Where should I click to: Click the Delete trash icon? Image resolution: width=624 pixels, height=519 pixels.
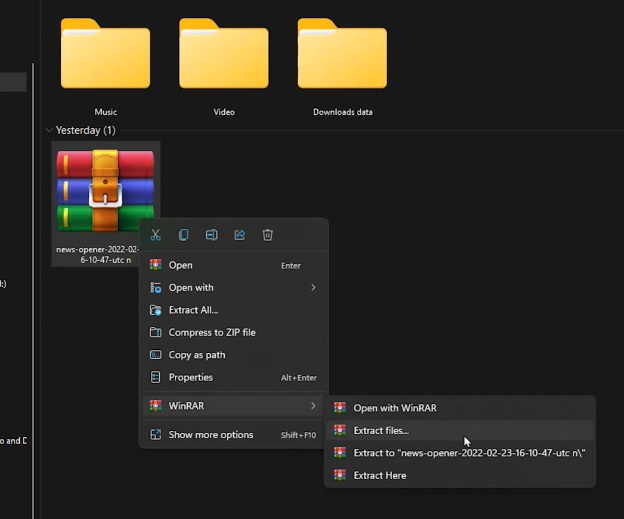(x=267, y=235)
